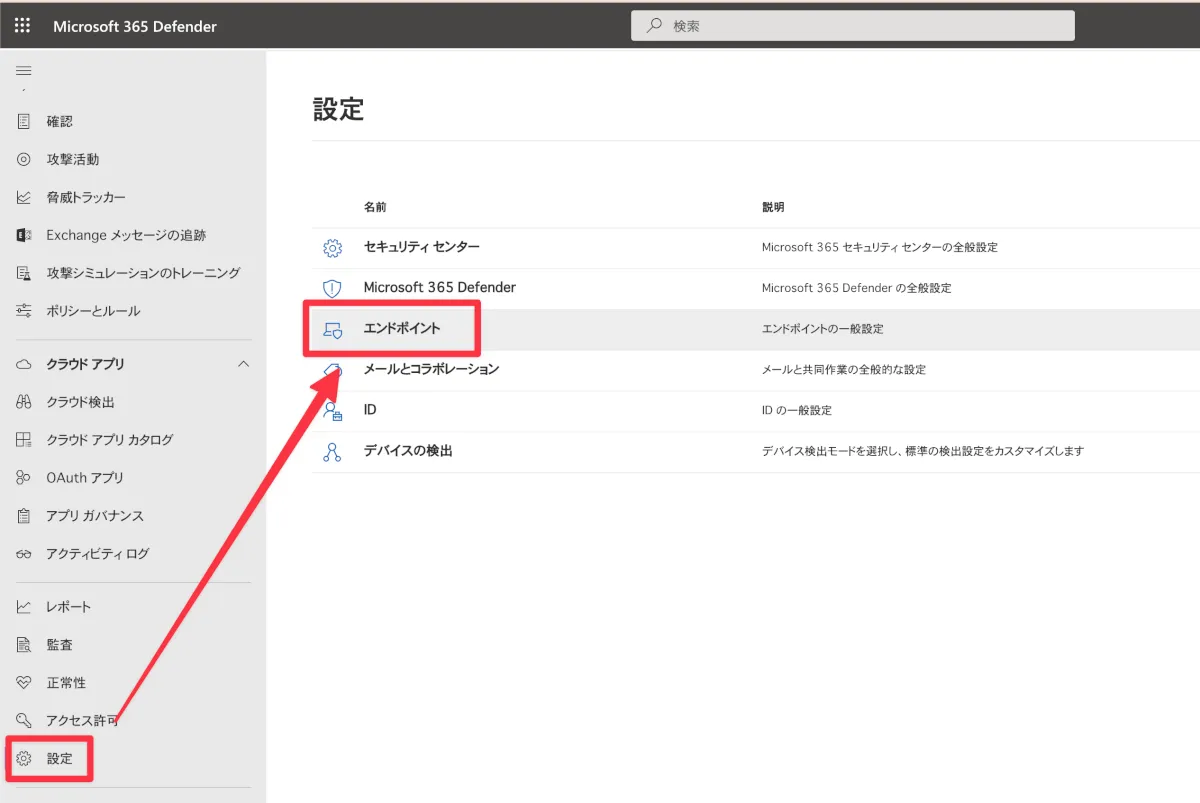Screen dimensions: 1200x803
Task: Collapse the navigation hamburger menu
Action: tap(24, 71)
